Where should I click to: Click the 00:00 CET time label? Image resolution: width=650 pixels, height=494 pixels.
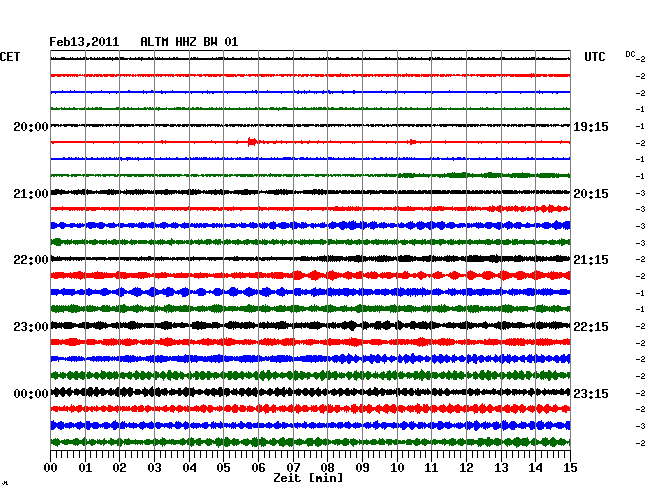pyautogui.click(x=31, y=394)
